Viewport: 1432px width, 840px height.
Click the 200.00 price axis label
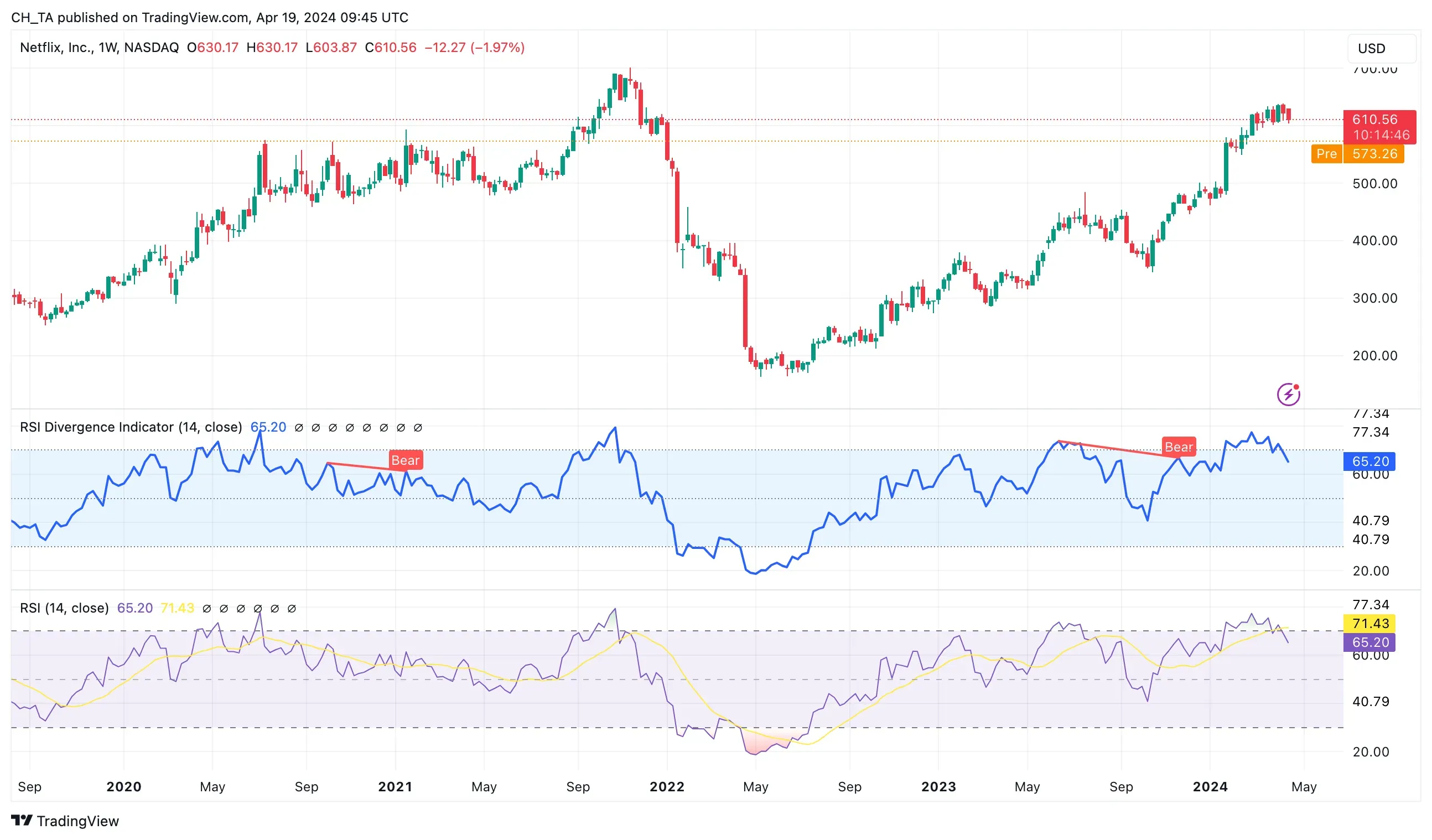[x=1374, y=355]
